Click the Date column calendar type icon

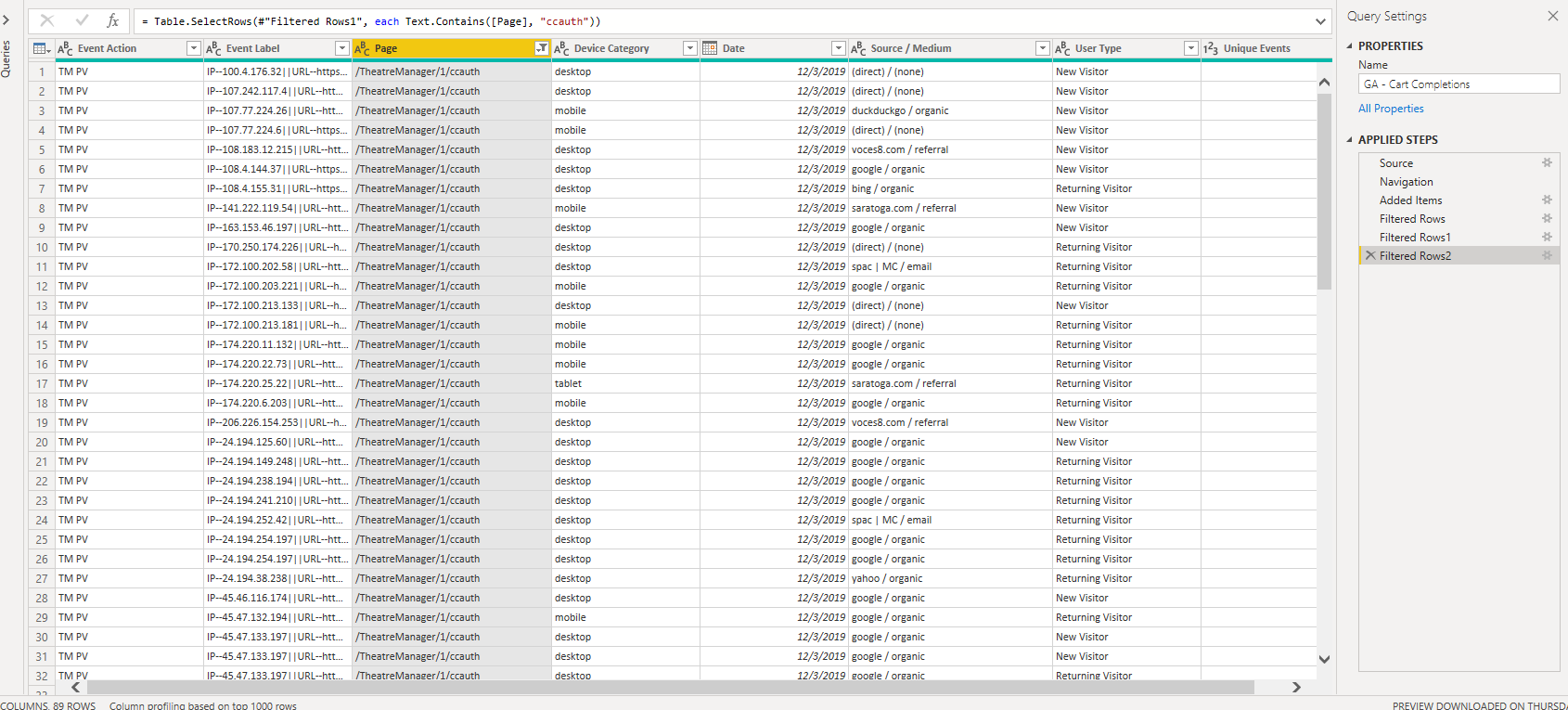[x=710, y=48]
